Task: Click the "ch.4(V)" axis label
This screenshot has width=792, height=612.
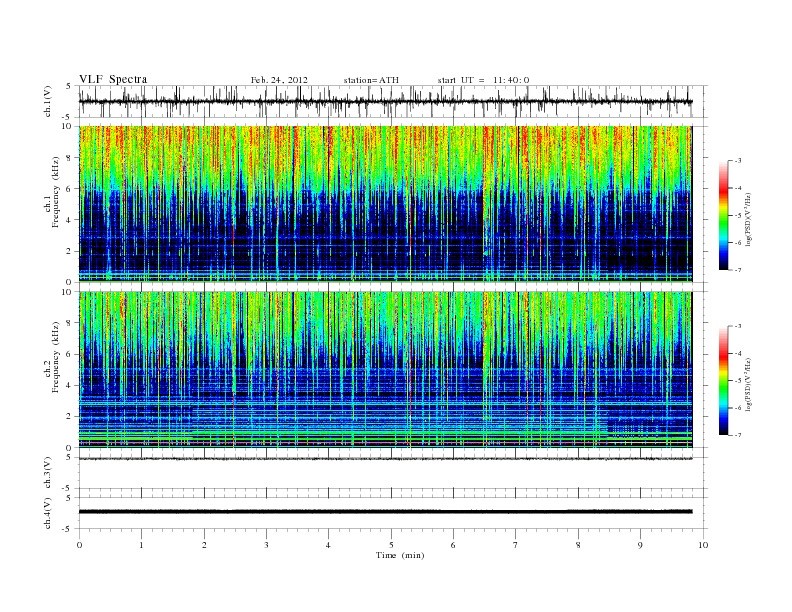Action: (48, 513)
